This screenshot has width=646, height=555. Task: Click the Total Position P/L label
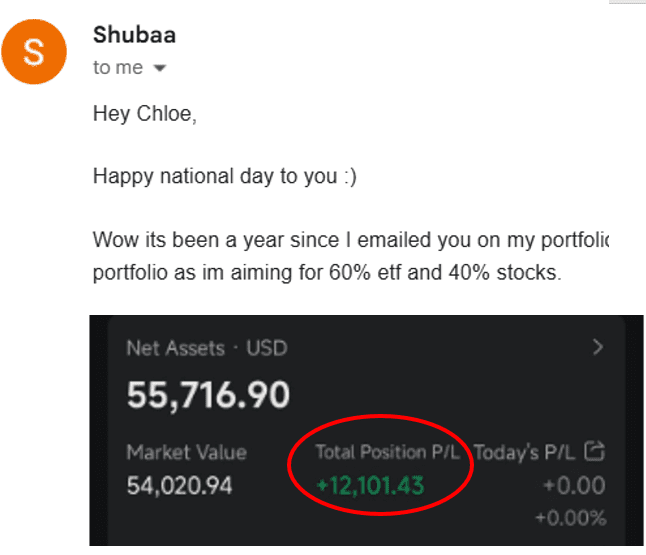pyautogui.click(x=387, y=452)
